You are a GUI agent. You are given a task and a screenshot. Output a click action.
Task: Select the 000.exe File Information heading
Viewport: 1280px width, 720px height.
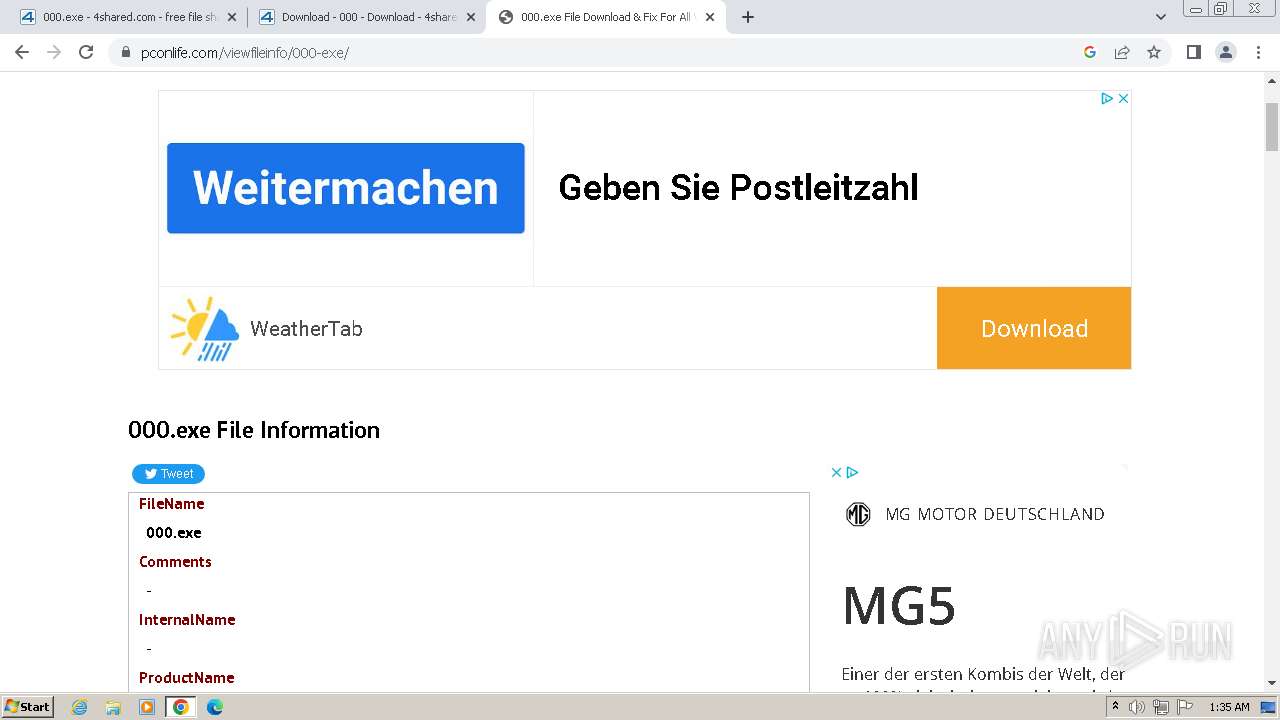254,430
